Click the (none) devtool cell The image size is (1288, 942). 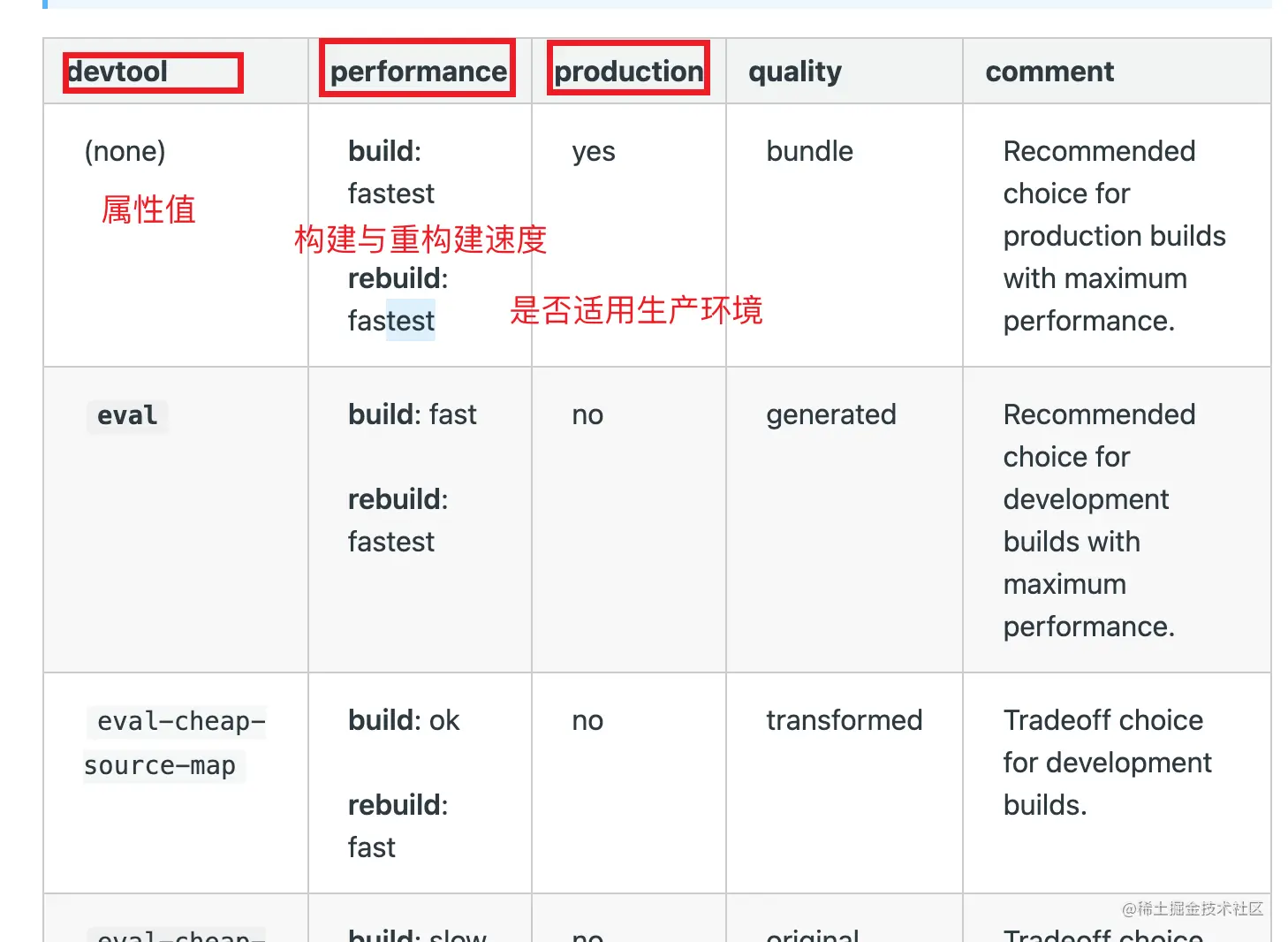[125, 151]
